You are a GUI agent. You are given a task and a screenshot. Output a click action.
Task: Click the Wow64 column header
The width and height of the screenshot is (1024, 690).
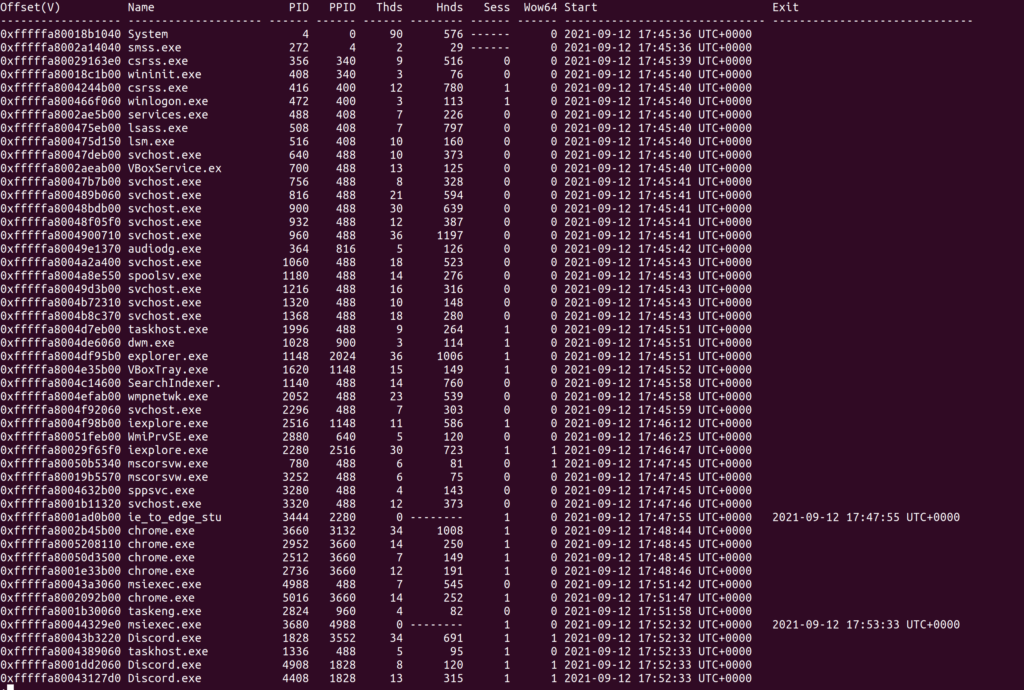point(541,7)
